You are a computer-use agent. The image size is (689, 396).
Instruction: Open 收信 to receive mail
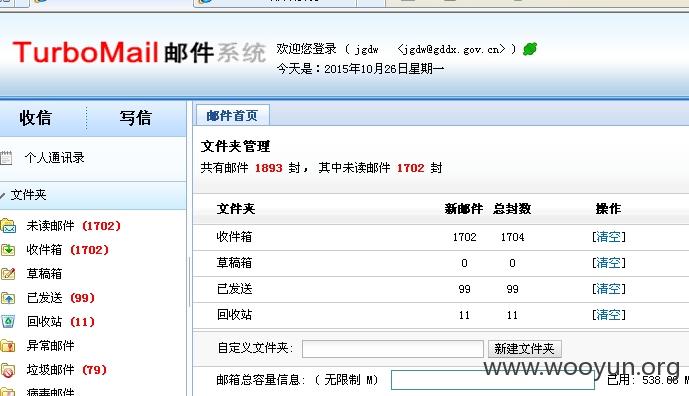coord(35,118)
